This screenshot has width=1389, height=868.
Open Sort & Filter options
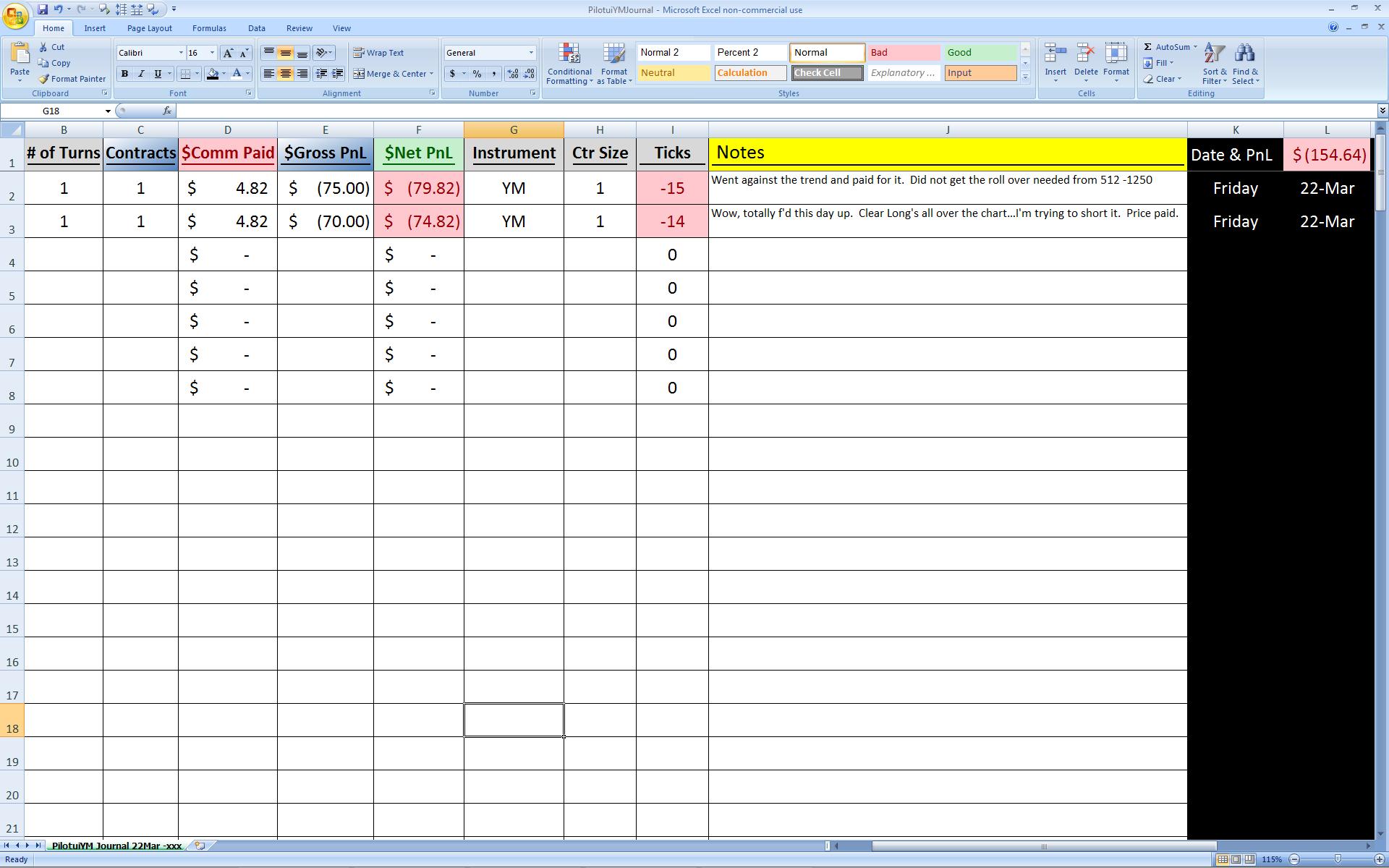[1215, 64]
